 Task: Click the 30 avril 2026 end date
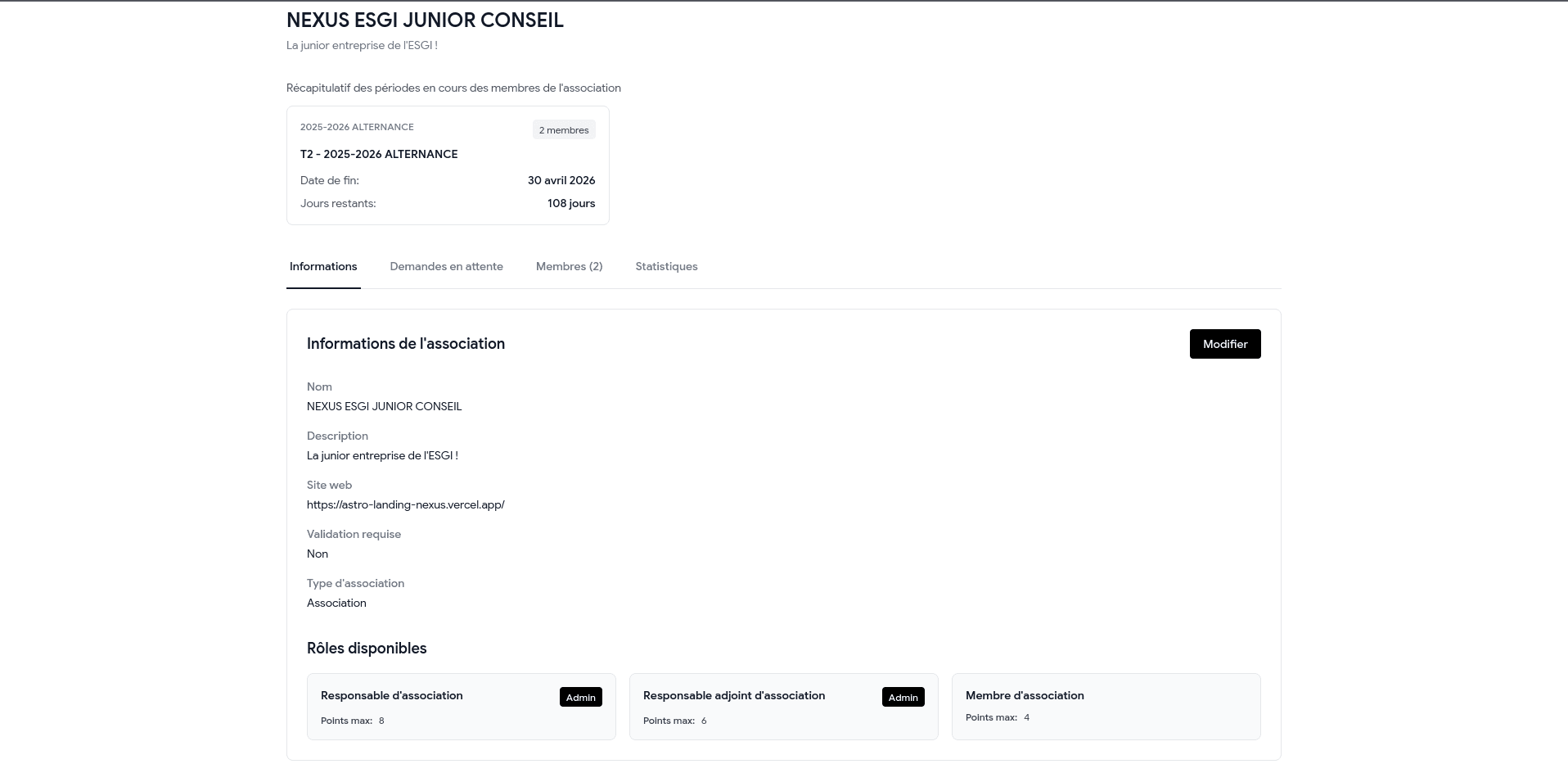(x=561, y=181)
